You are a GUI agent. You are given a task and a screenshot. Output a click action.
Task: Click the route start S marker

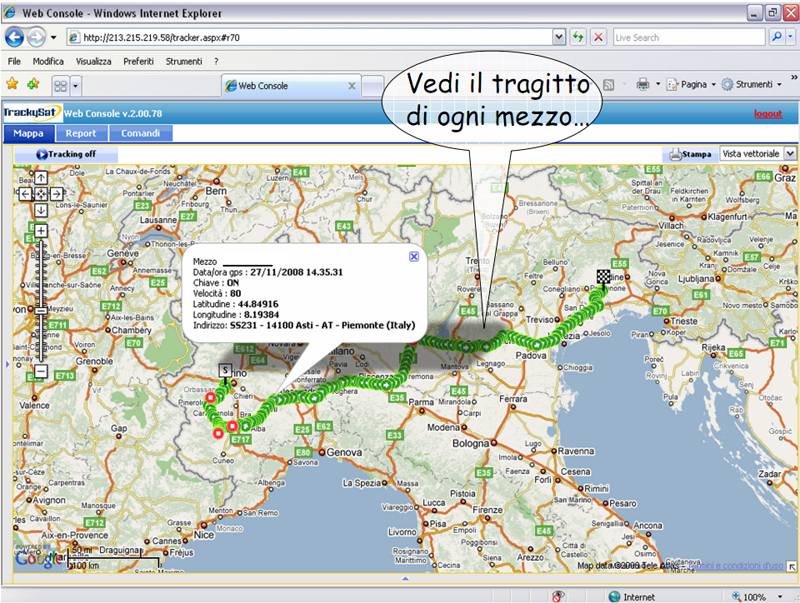click(225, 371)
